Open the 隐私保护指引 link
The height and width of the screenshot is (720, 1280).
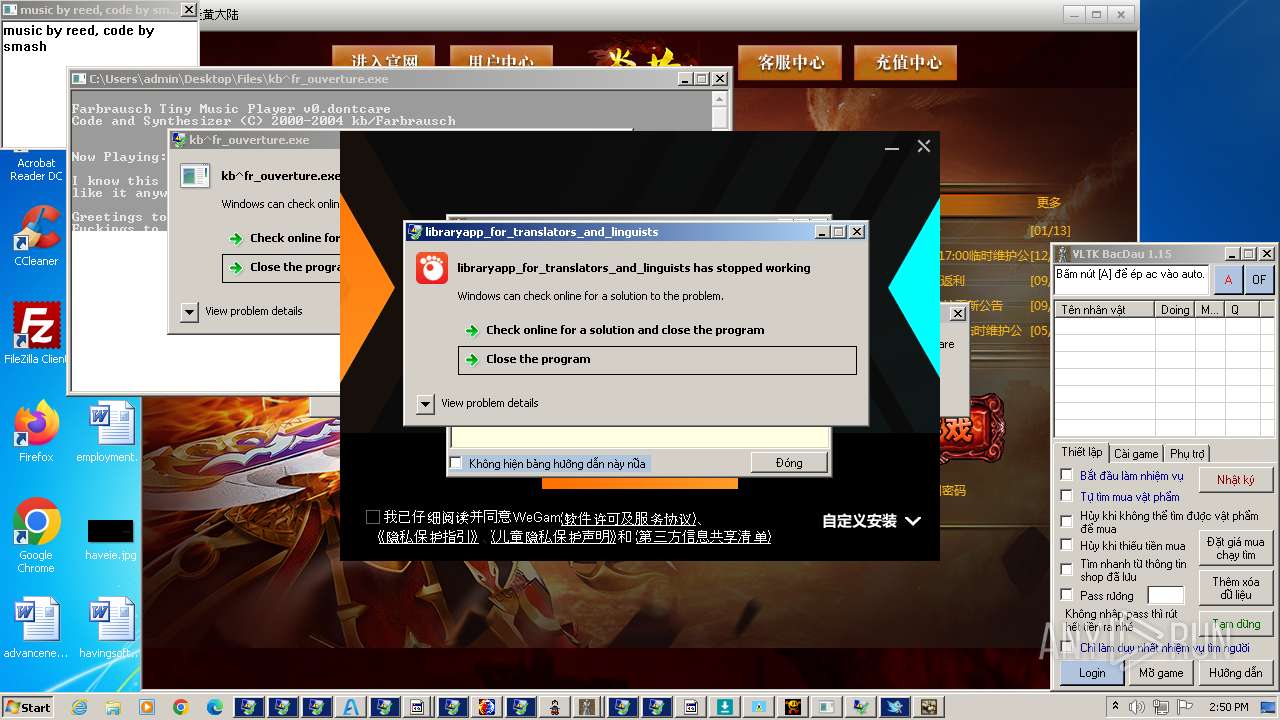pos(428,537)
